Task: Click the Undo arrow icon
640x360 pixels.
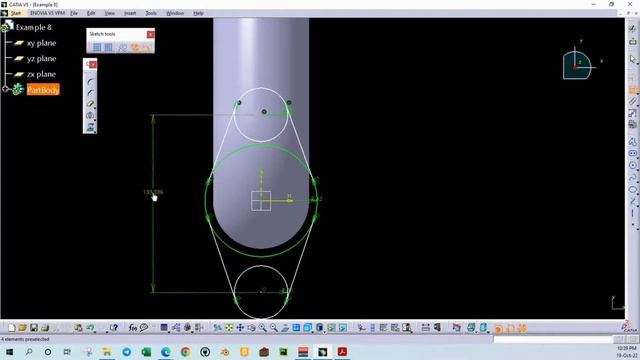Action: pos(89,328)
